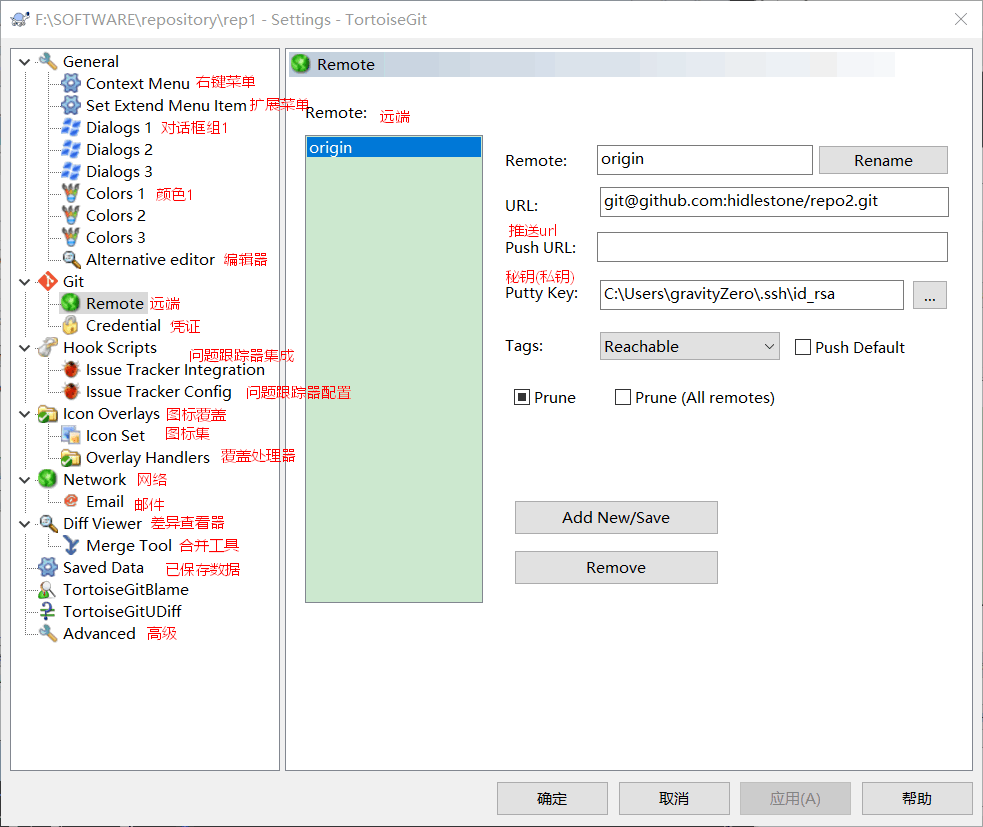The height and width of the screenshot is (827, 983).
Task: Select the Colors 3 tree item text
Action: click(115, 238)
